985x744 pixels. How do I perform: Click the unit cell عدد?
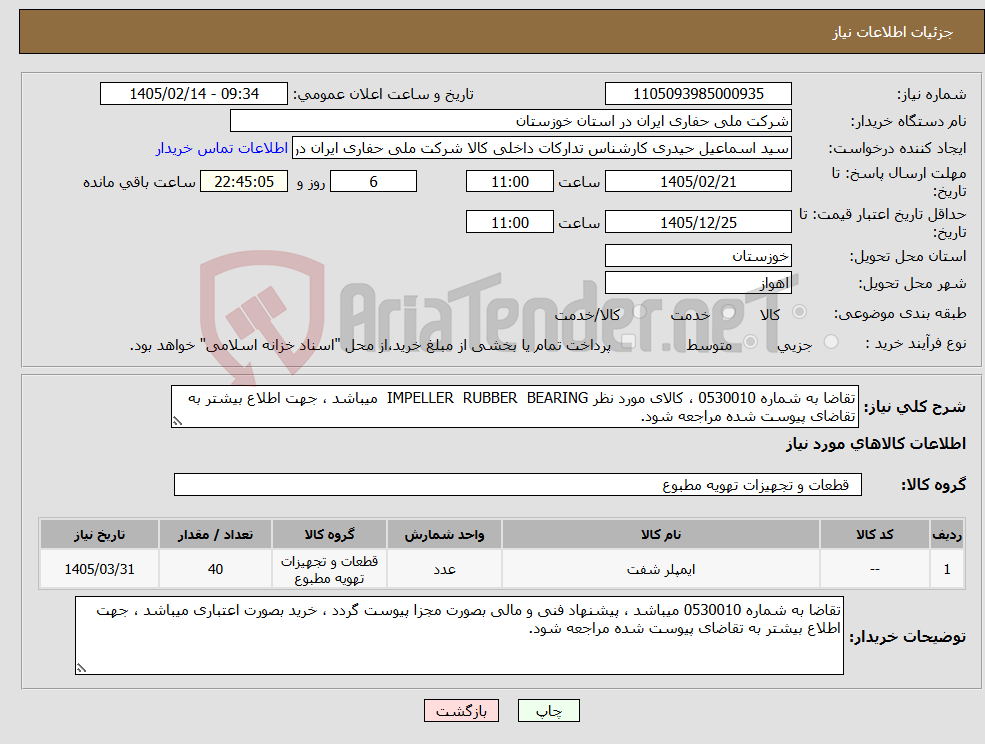tap(444, 569)
